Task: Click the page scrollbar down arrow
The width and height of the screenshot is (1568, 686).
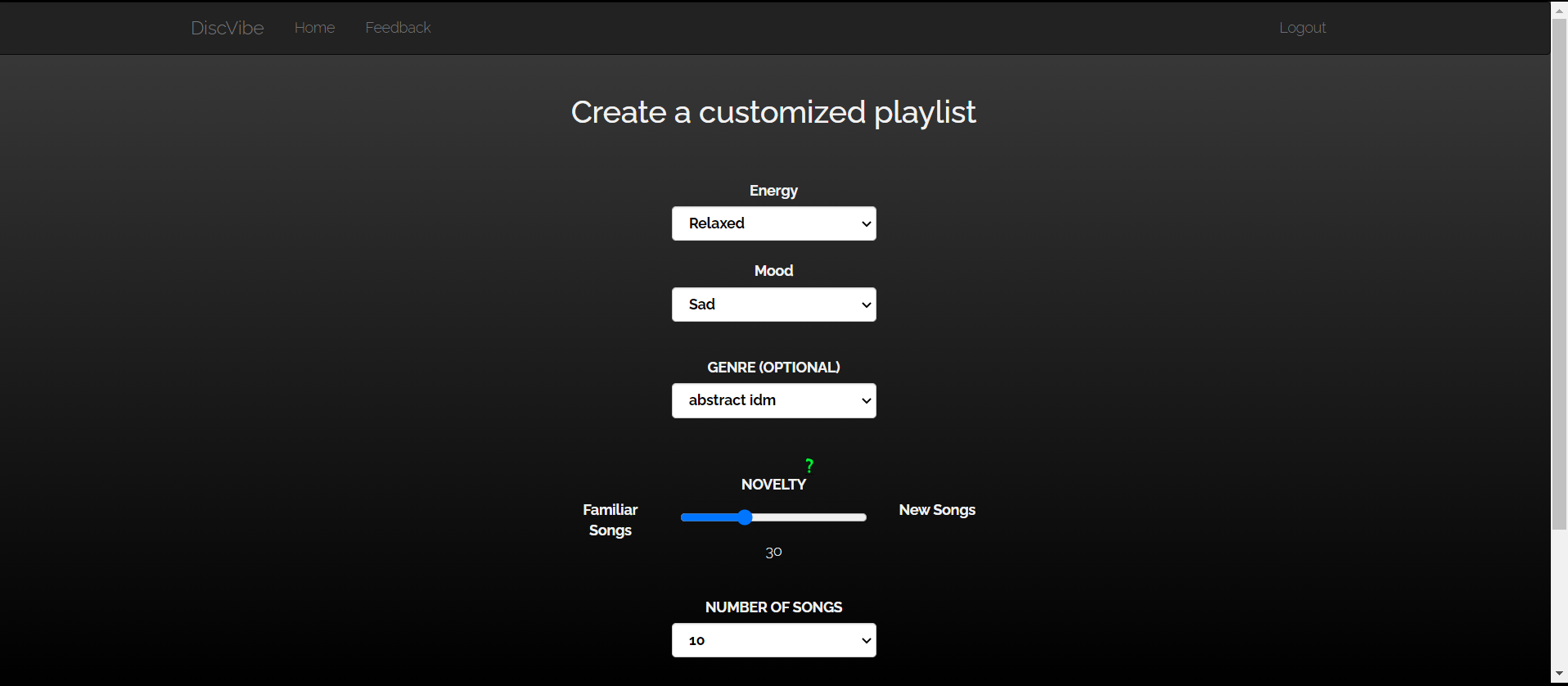Action: pyautogui.click(x=1559, y=675)
